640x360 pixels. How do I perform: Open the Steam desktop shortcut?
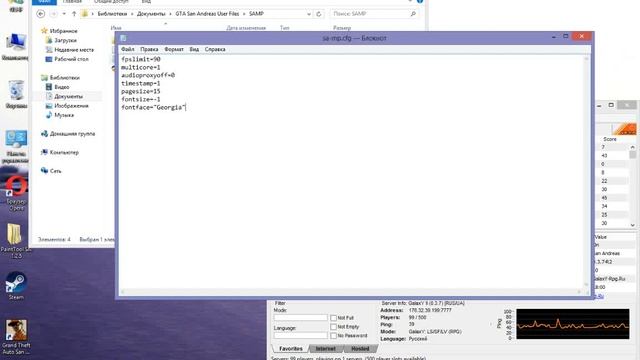pos(16,286)
